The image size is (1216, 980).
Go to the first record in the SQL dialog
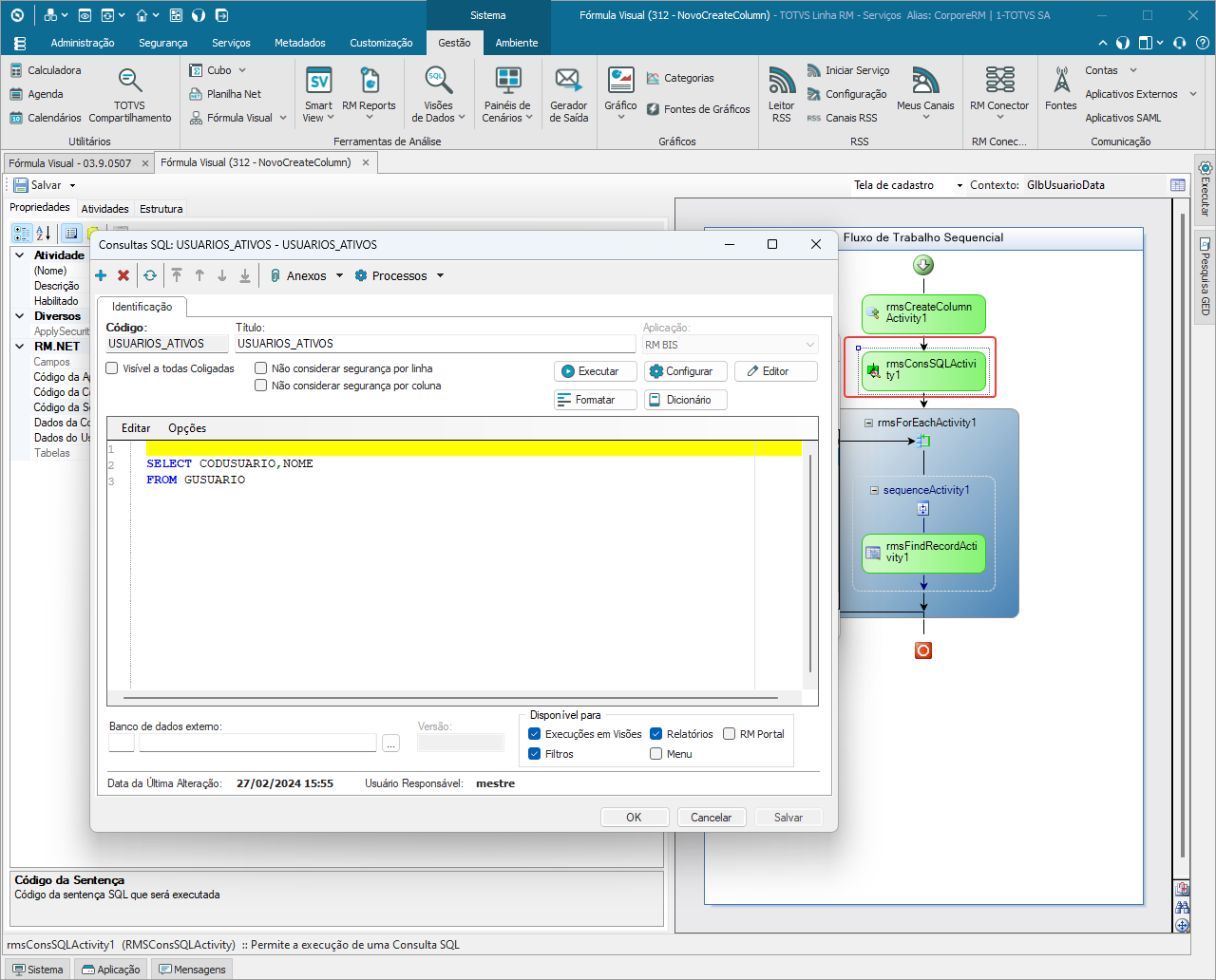[x=177, y=275]
